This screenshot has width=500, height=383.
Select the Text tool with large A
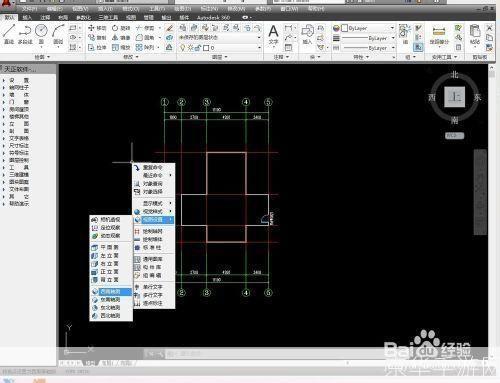pos(273,34)
